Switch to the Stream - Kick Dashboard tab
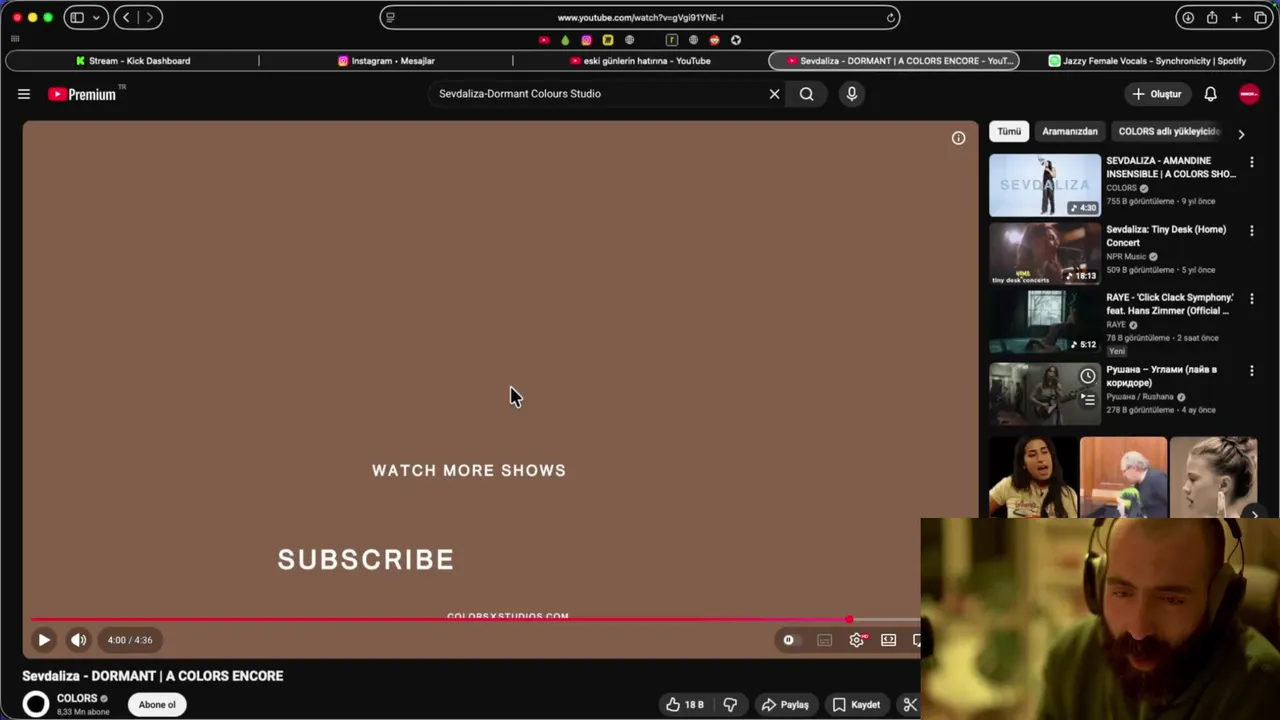This screenshot has height=720, width=1280. pyautogui.click(x=132, y=61)
